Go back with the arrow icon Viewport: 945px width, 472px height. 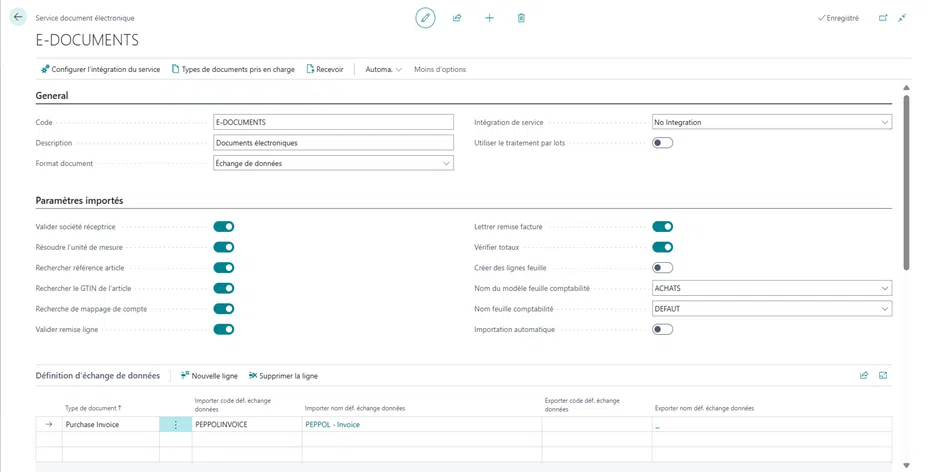(17, 17)
